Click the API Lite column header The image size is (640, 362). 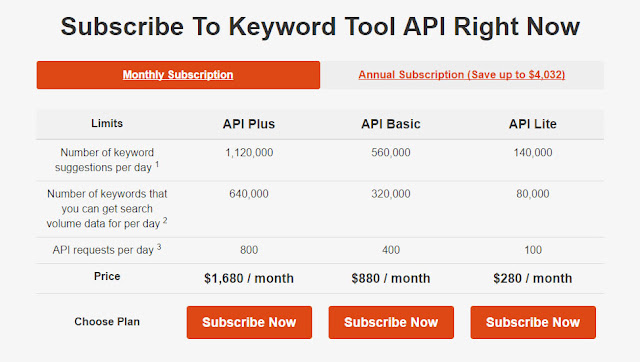click(533, 124)
